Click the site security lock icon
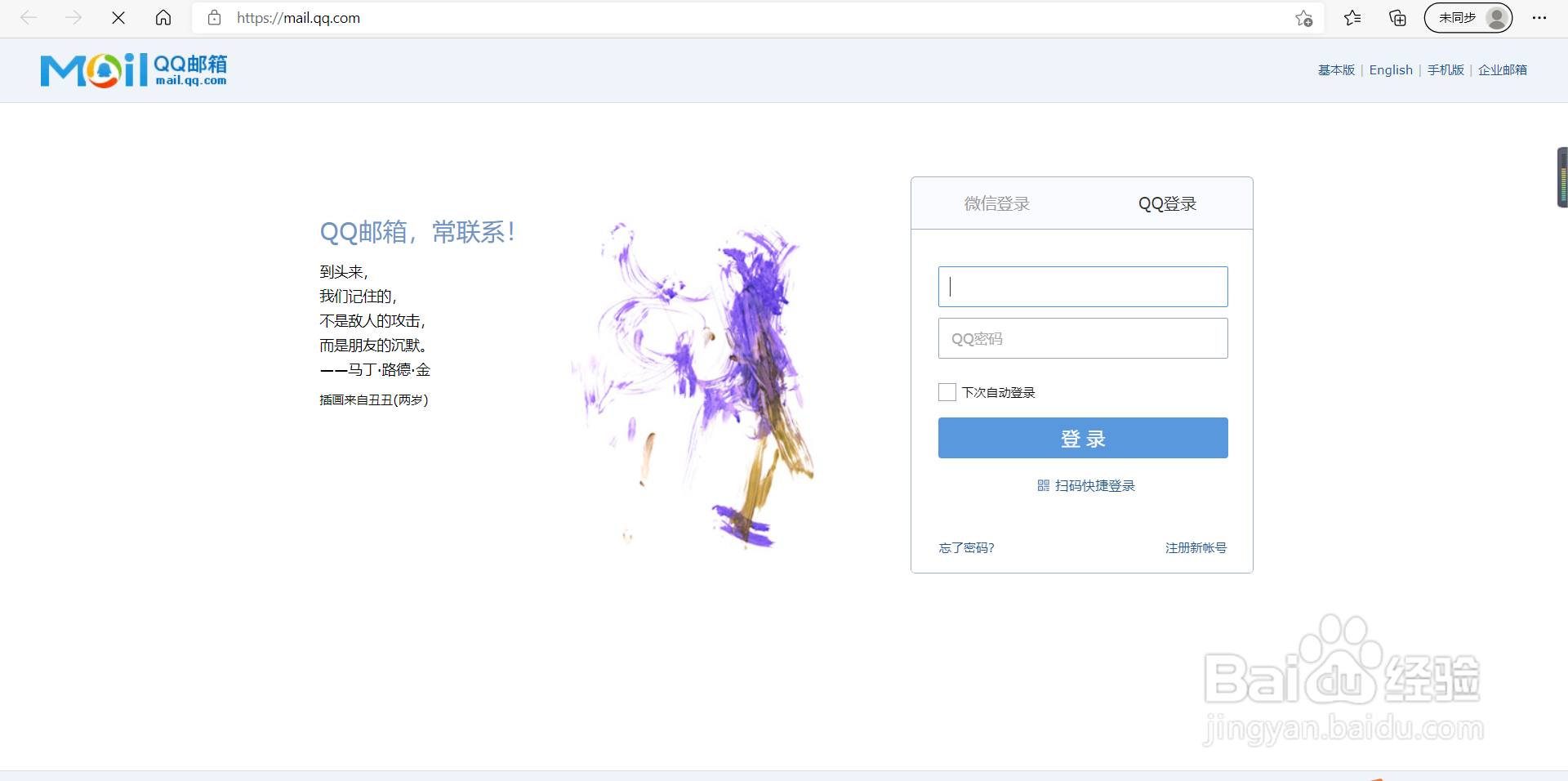The image size is (1568, 781). pyautogui.click(x=214, y=17)
